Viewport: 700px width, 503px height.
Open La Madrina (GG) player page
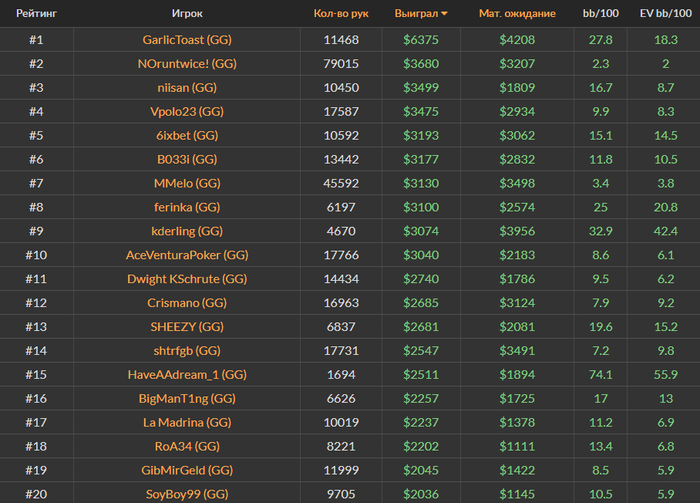187,422
